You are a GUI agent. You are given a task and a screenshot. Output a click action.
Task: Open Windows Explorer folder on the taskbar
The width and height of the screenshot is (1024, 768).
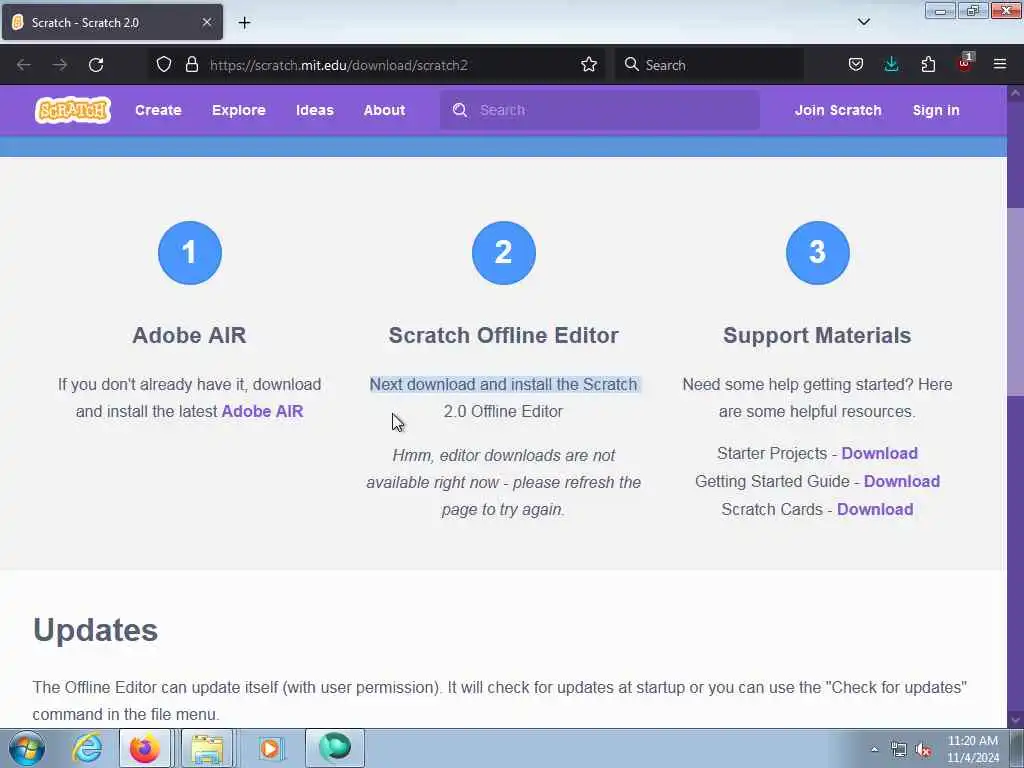click(x=207, y=748)
